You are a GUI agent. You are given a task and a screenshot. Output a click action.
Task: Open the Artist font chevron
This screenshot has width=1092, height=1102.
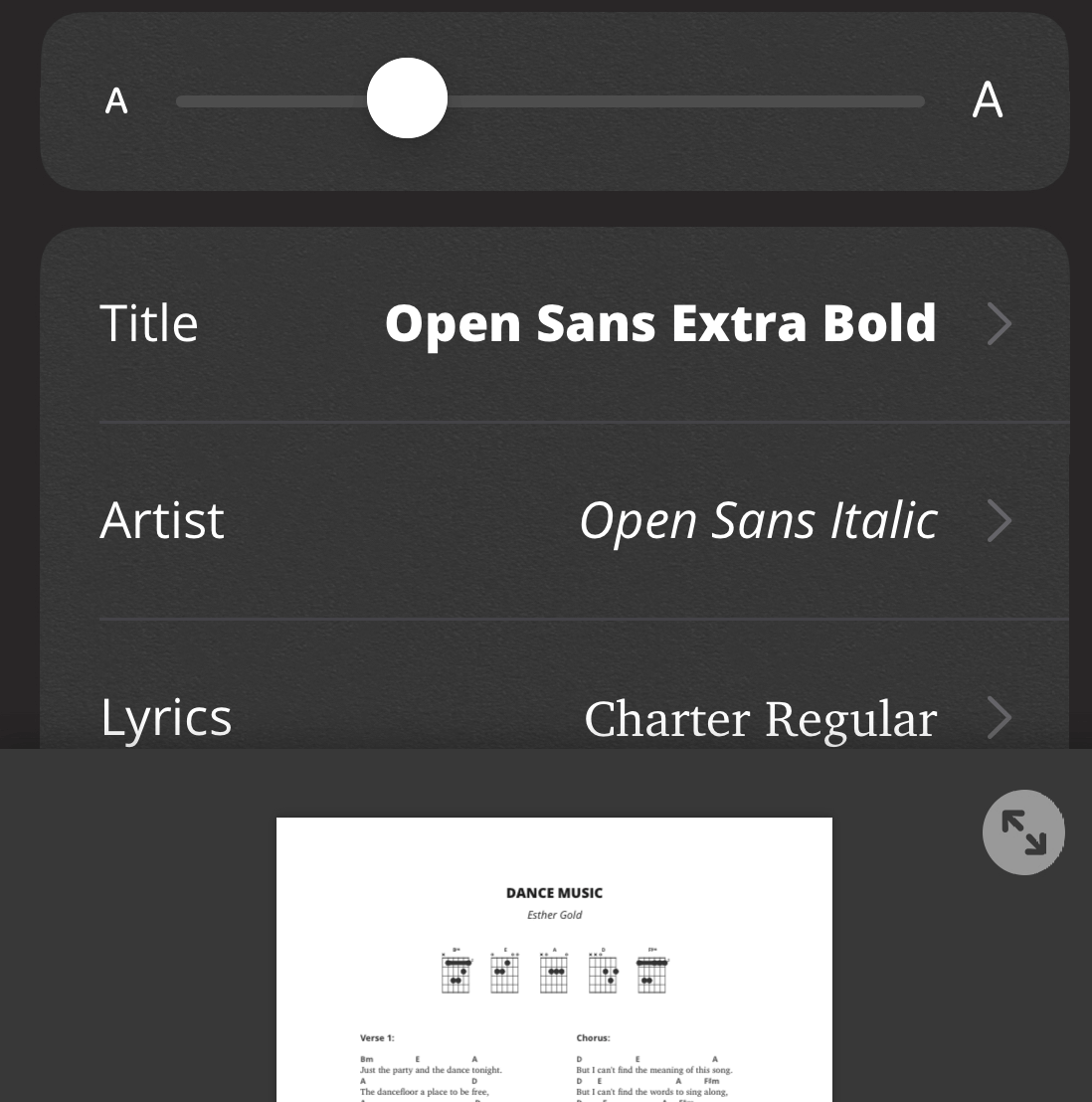pos(1000,521)
